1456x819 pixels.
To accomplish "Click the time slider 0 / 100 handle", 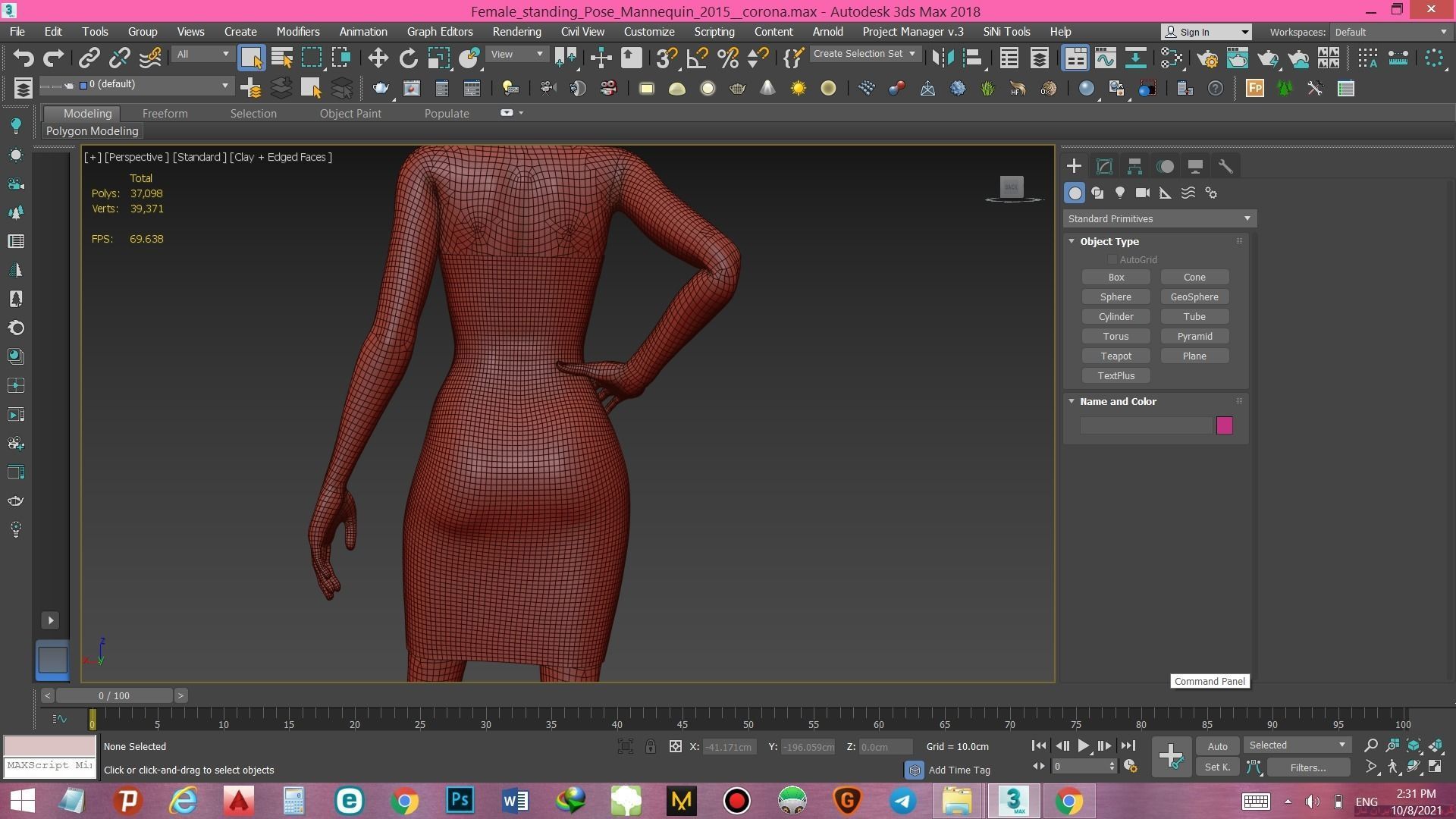I will 114,695.
